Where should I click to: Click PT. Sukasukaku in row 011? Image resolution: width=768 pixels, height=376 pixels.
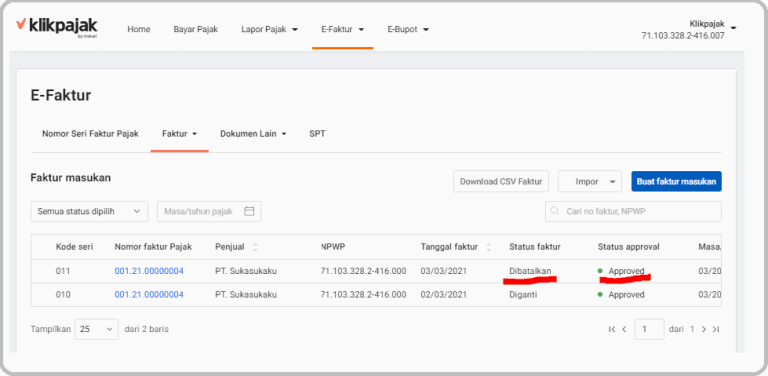[246, 271]
